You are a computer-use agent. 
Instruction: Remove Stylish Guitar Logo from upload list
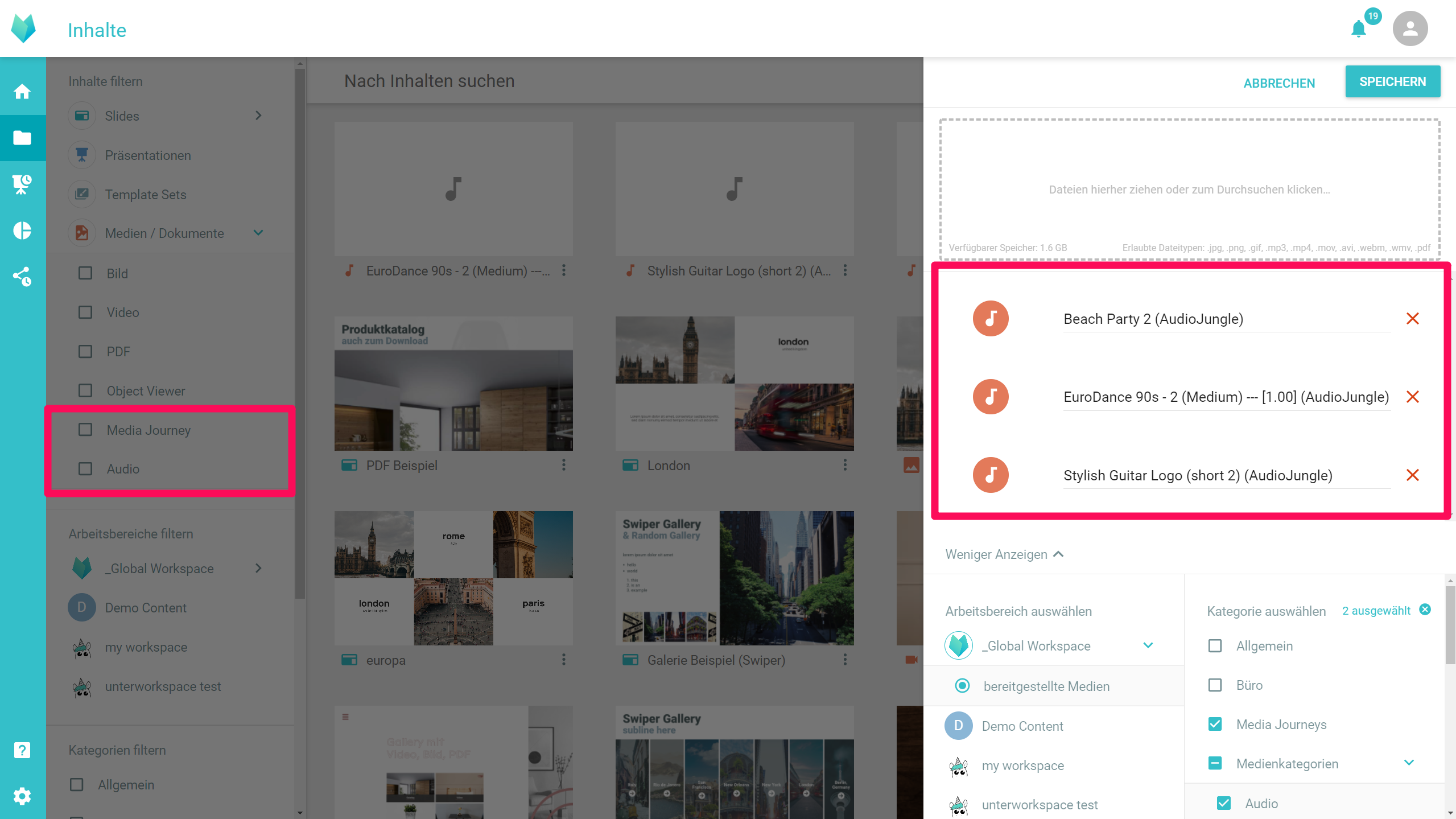click(1412, 475)
